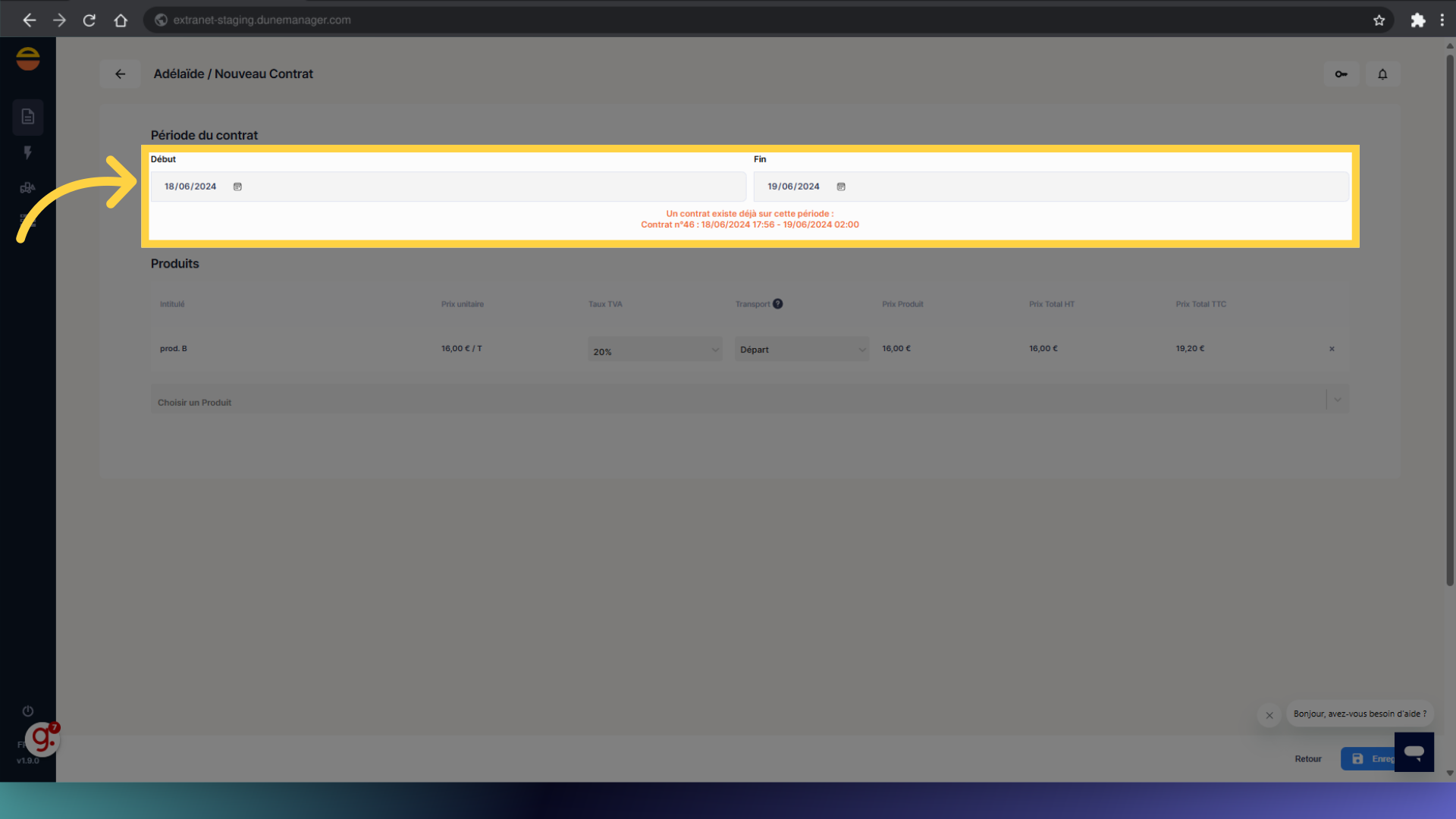Click the lightning bolt sidebar icon

[28, 152]
